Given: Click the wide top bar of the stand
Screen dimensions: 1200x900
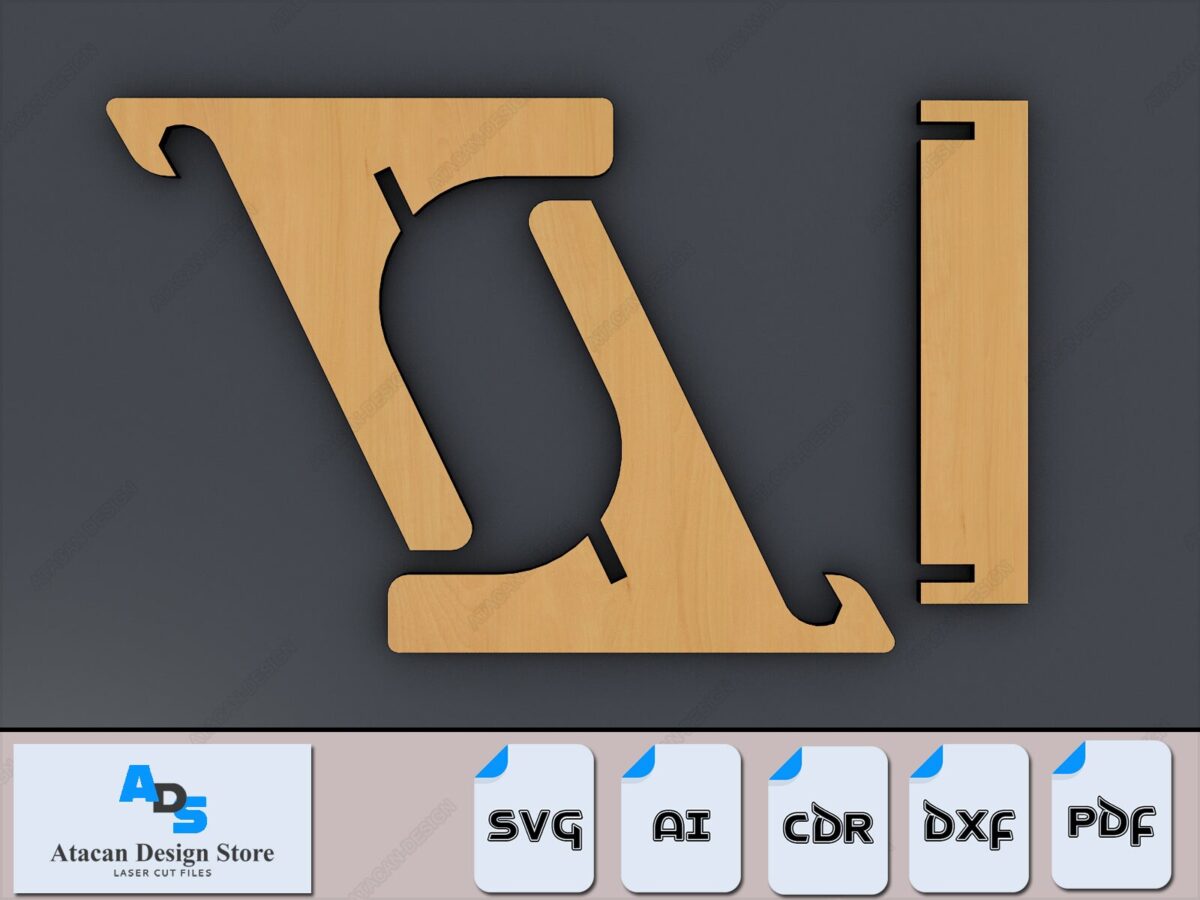Looking at the screenshot, I should pos(400,130).
